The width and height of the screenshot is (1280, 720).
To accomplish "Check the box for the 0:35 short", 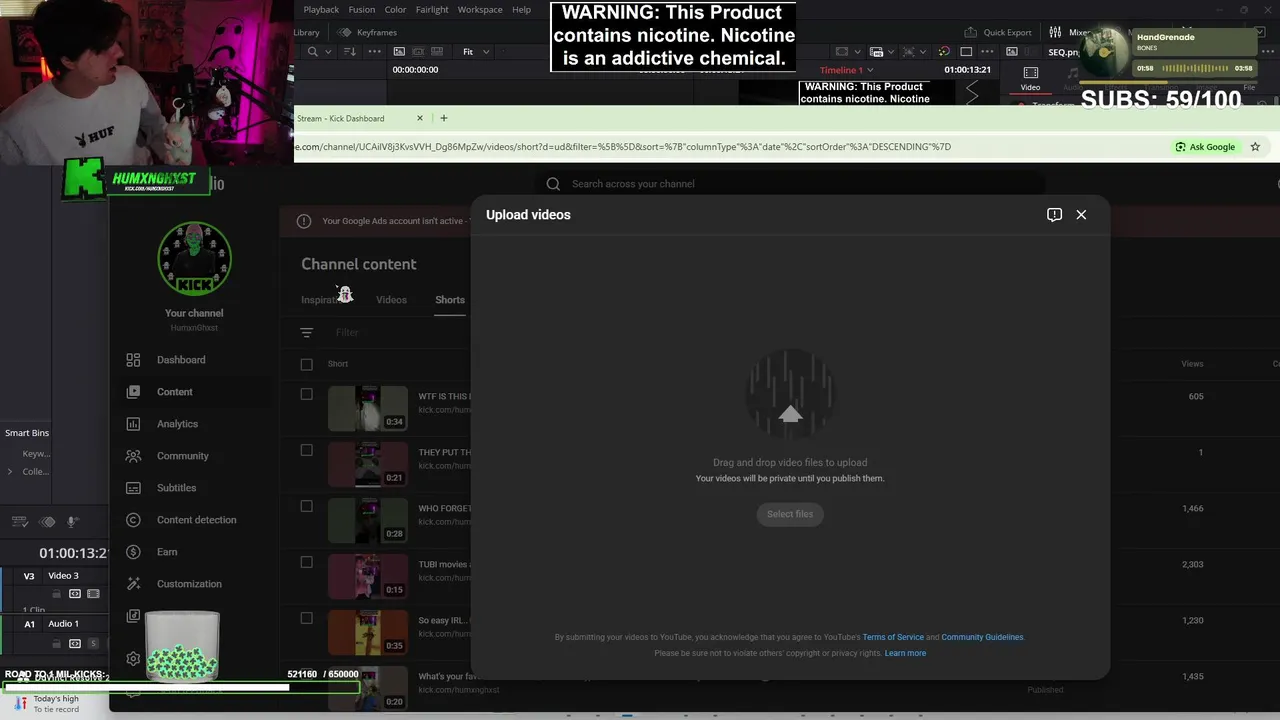I will pos(307,618).
